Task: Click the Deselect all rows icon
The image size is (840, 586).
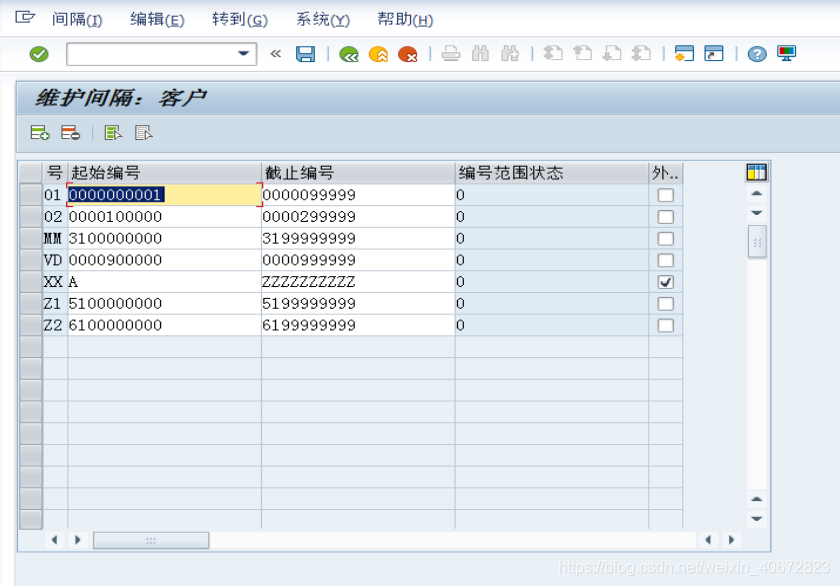Action: pyautogui.click(x=144, y=132)
